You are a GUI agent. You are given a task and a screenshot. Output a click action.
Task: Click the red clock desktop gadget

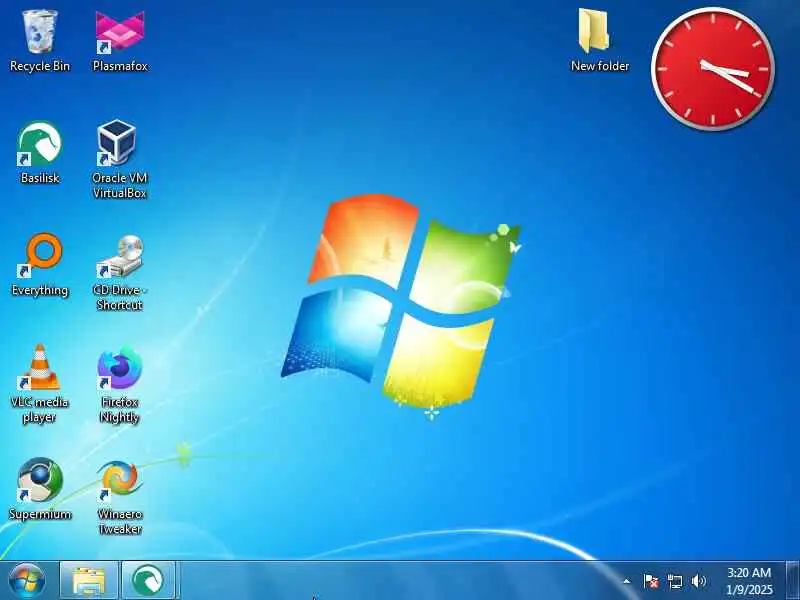(x=713, y=69)
